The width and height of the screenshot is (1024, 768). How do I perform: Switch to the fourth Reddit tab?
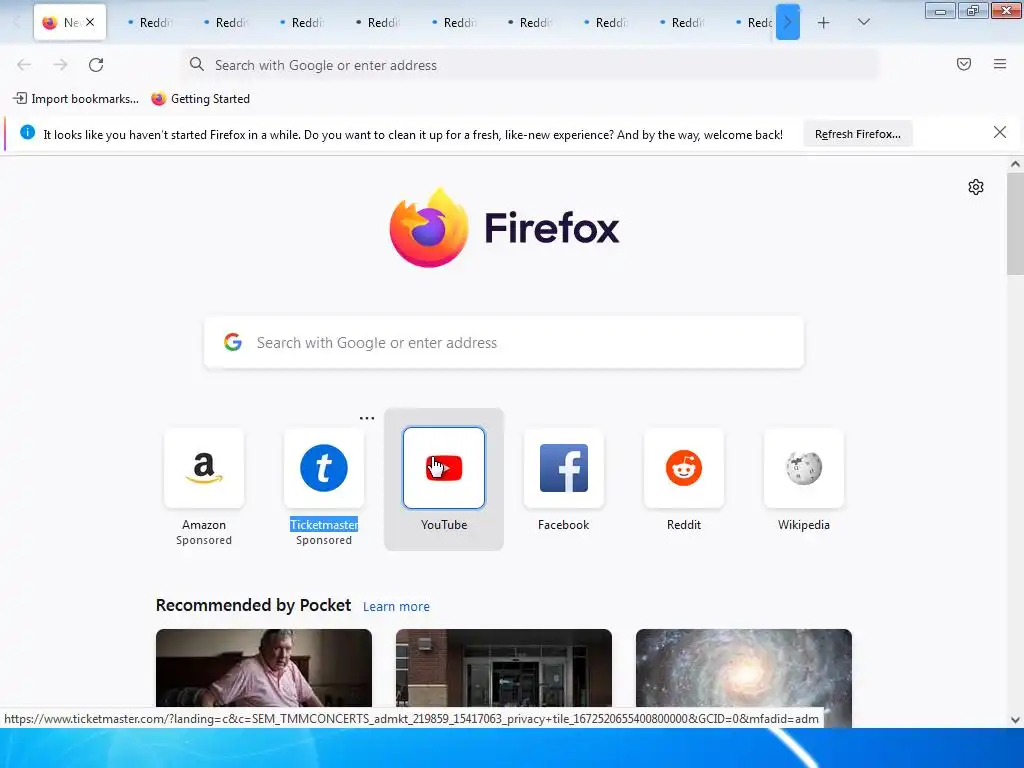[378, 23]
